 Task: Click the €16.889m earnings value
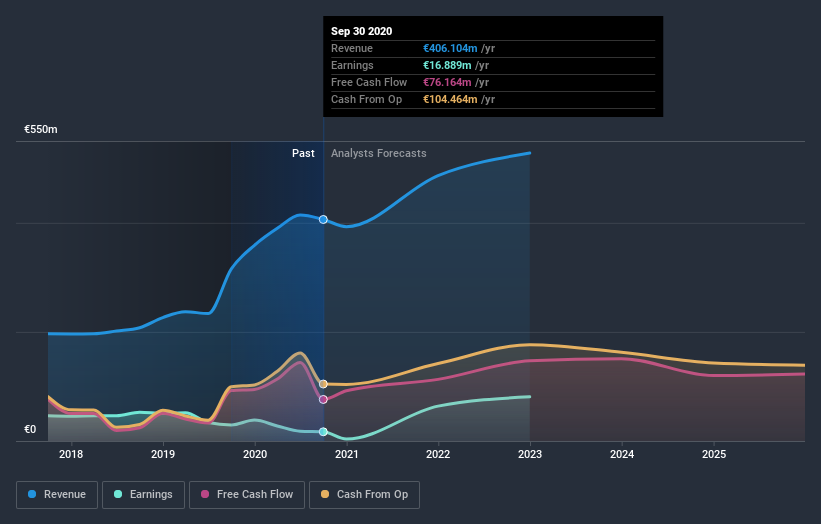coord(447,65)
